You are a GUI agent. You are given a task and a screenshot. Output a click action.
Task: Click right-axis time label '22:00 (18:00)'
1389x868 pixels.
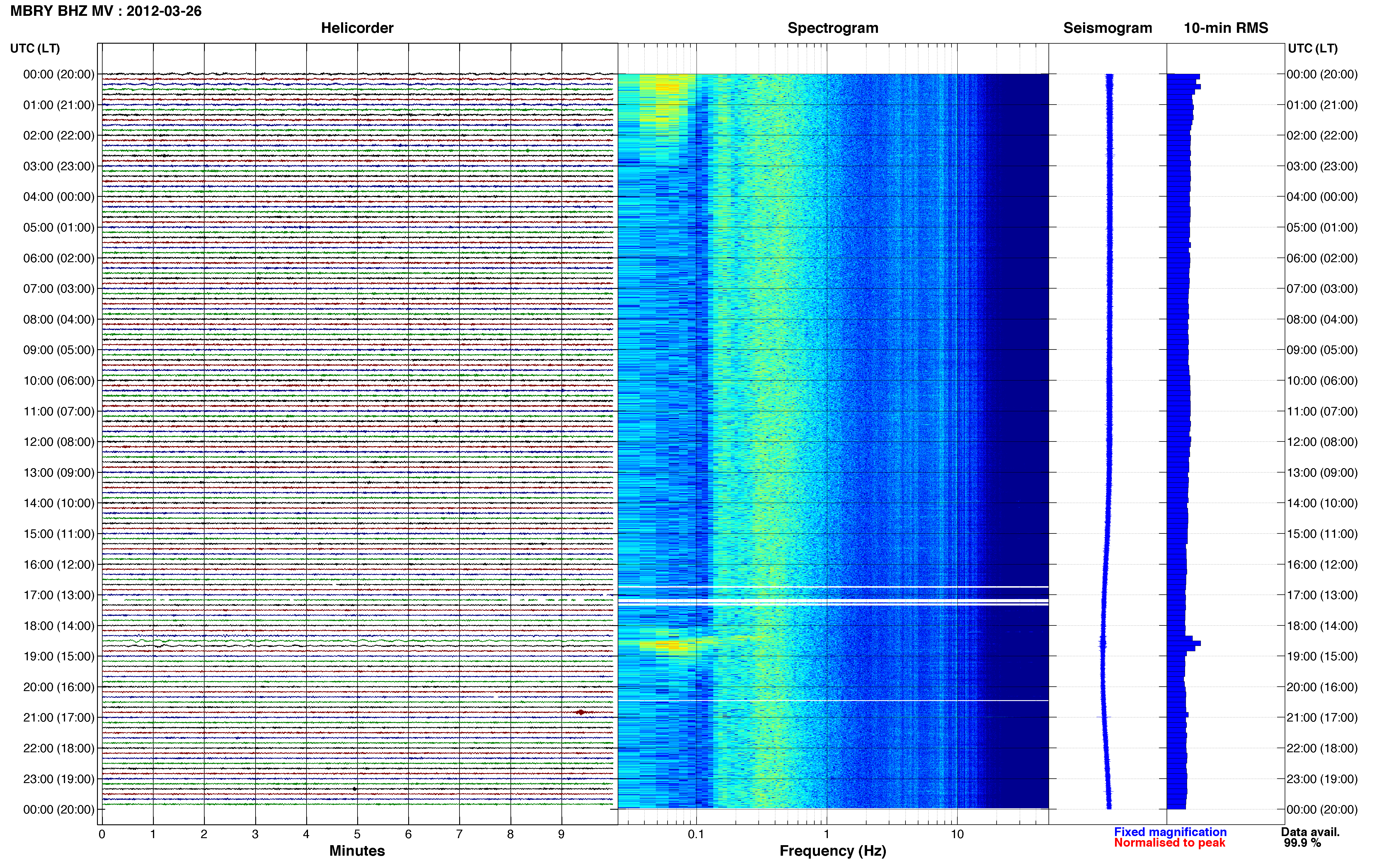(x=1322, y=748)
